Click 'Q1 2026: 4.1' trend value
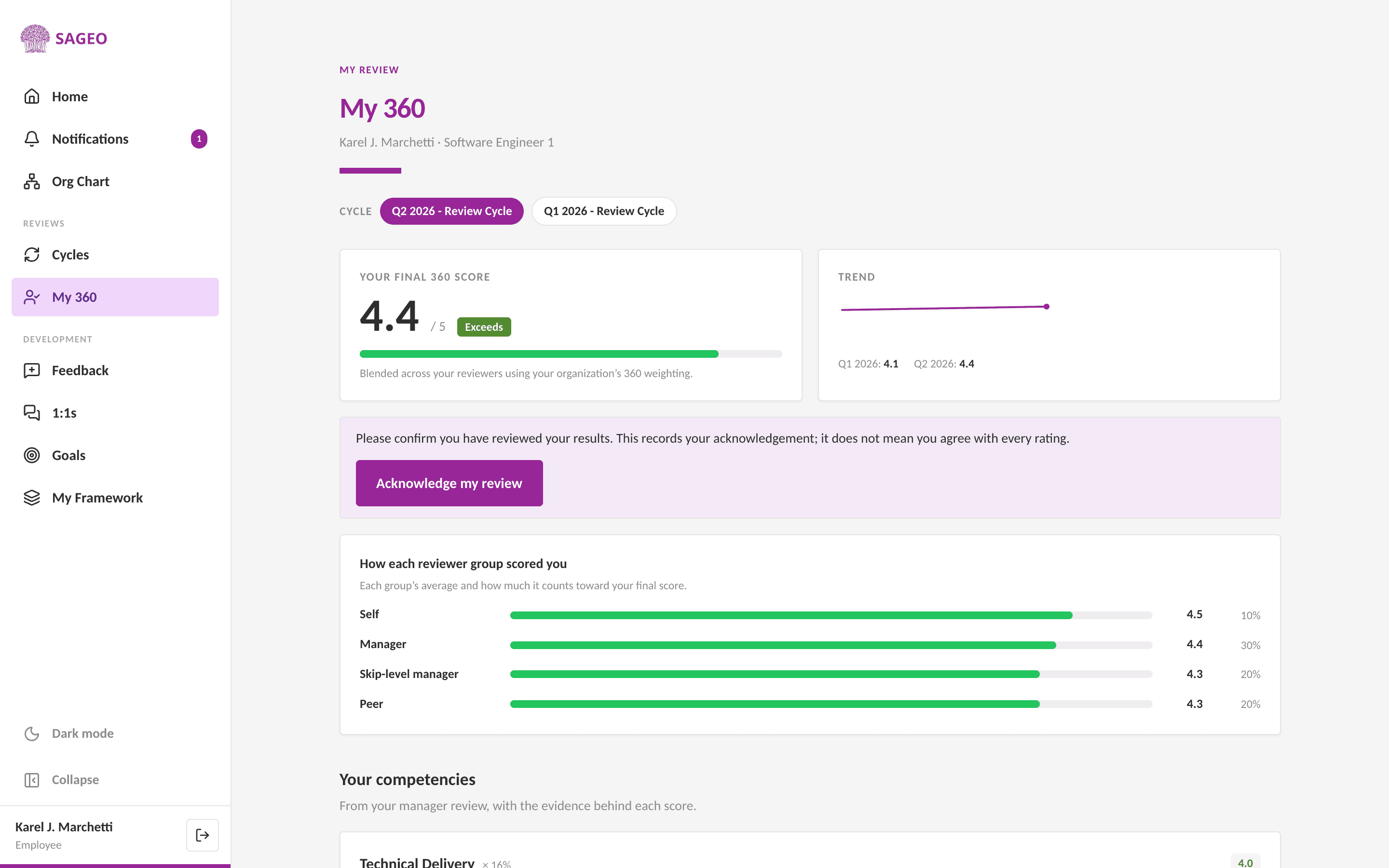 (x=868, y=364)
